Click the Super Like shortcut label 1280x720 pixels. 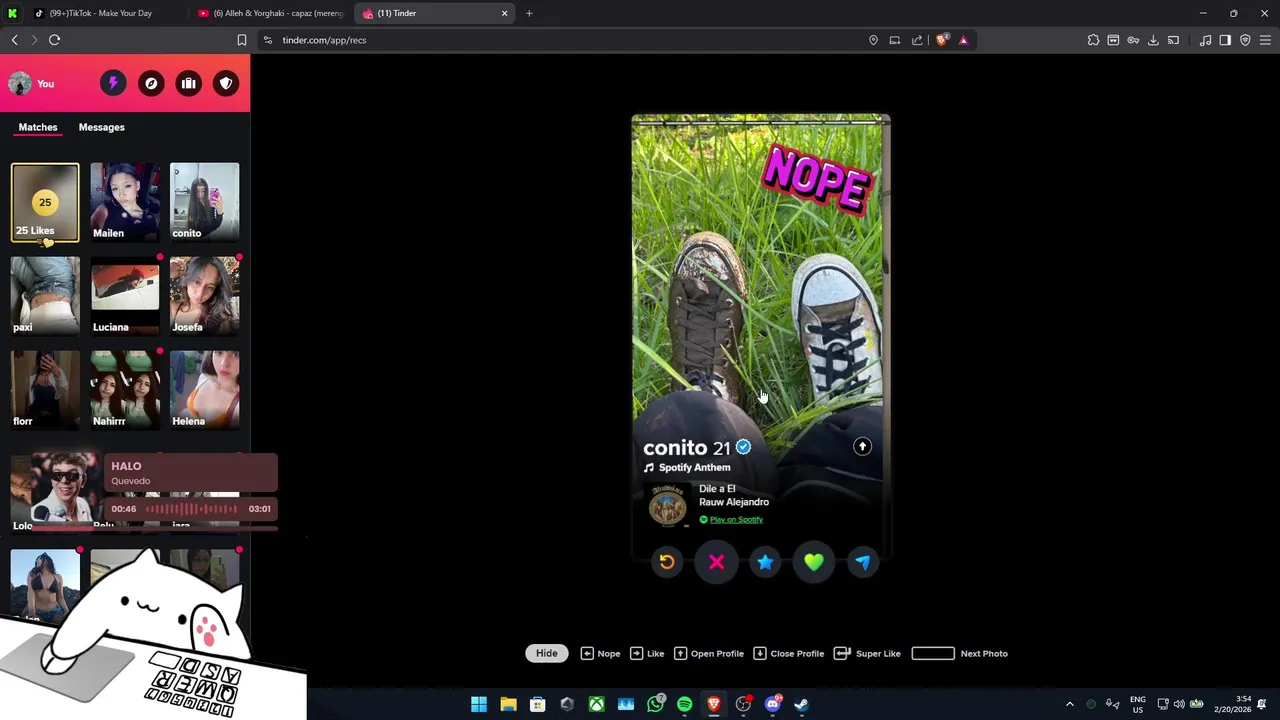click(x=878, y=653)
